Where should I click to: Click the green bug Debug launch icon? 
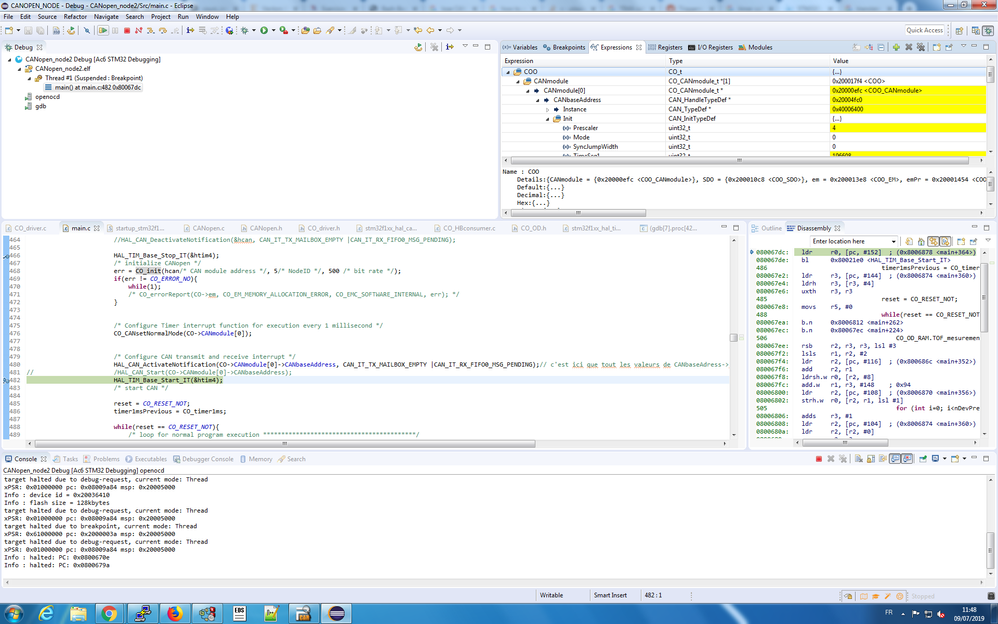pyautogui.click(x=244, y=31)
